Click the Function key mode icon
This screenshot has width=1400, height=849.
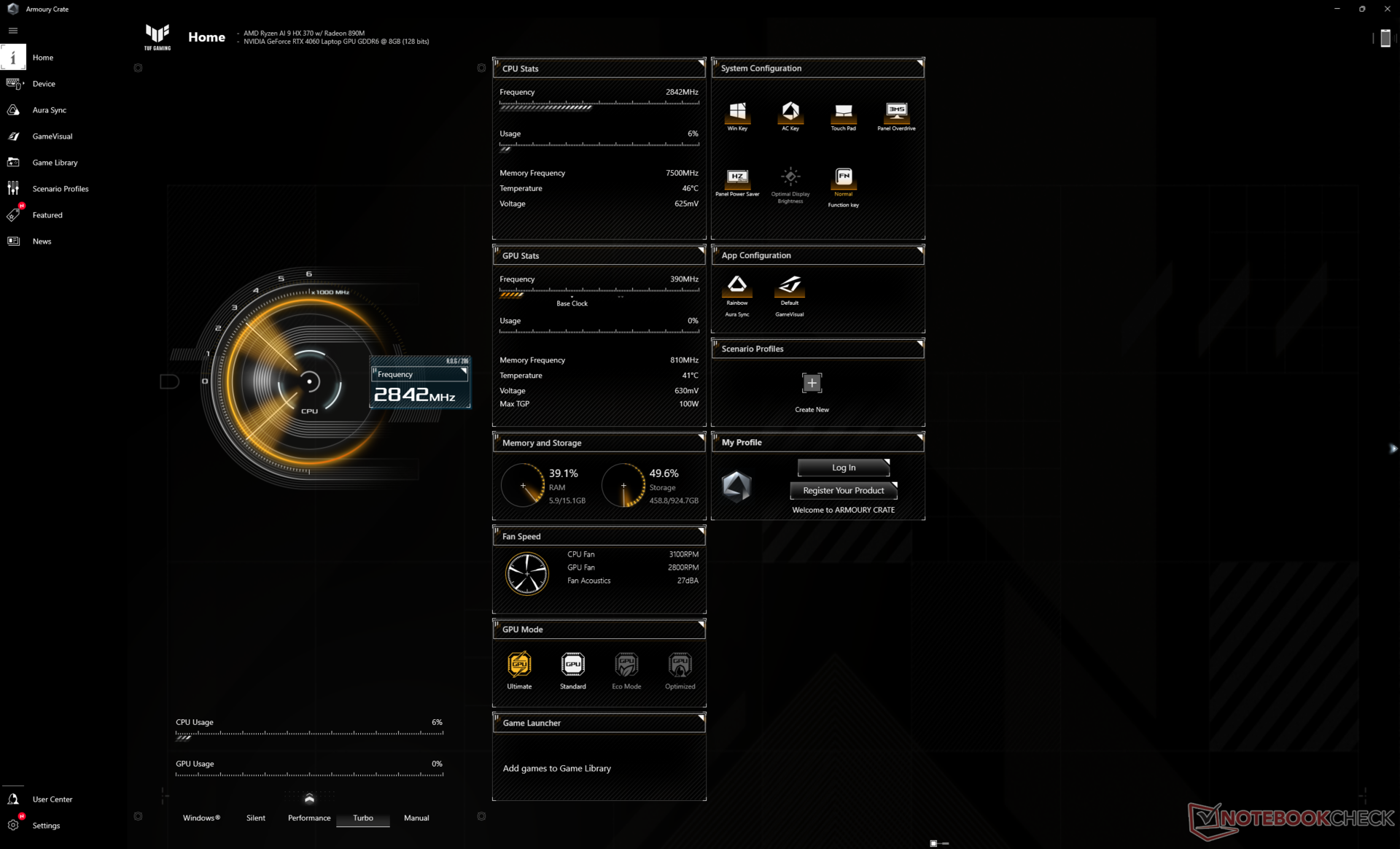click(x=843, y=177)
